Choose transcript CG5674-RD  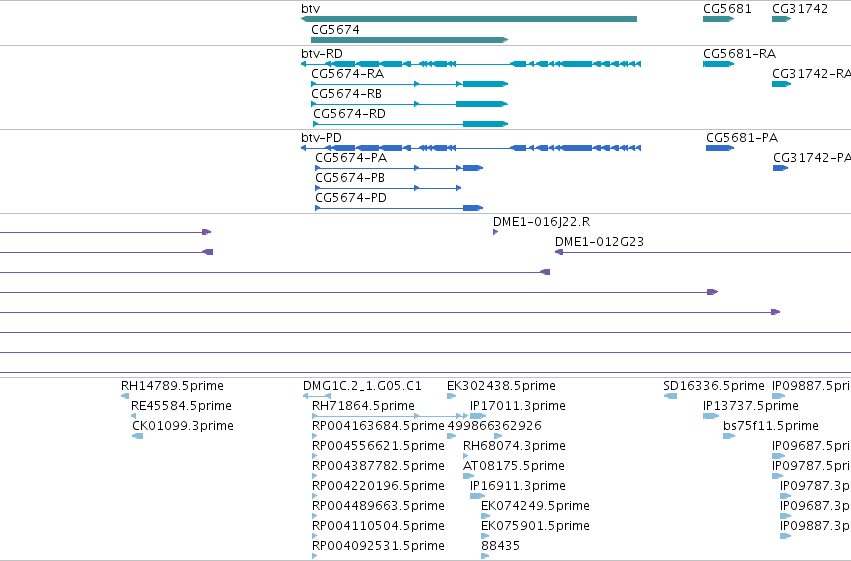click(350, 113)
